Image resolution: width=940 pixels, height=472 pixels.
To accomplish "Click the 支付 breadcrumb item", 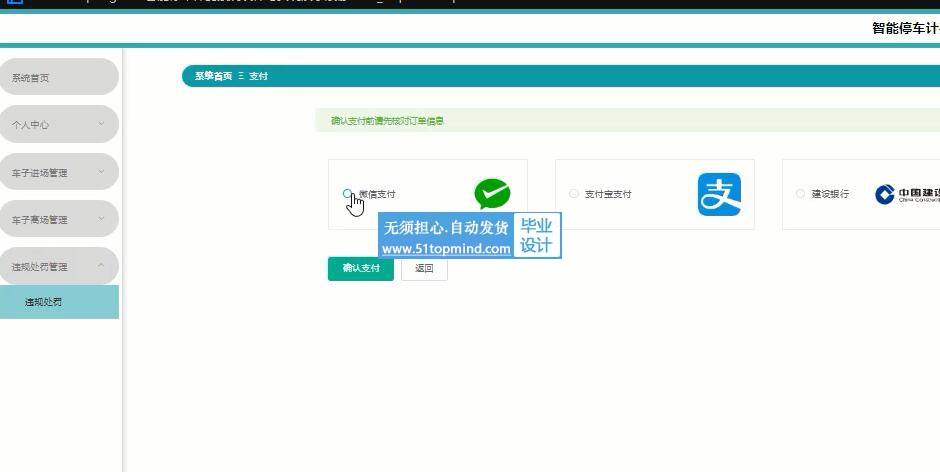I will pyautogui.click(x=258, y=76).
